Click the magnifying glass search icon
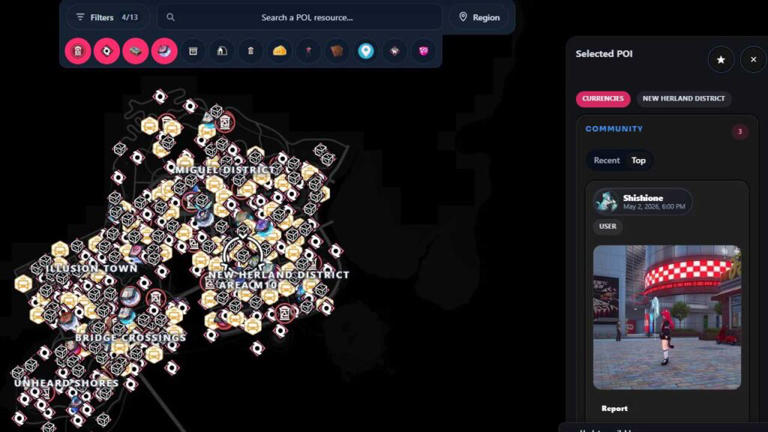The height and width of the screenshot is (432, 768). [170, 17]
